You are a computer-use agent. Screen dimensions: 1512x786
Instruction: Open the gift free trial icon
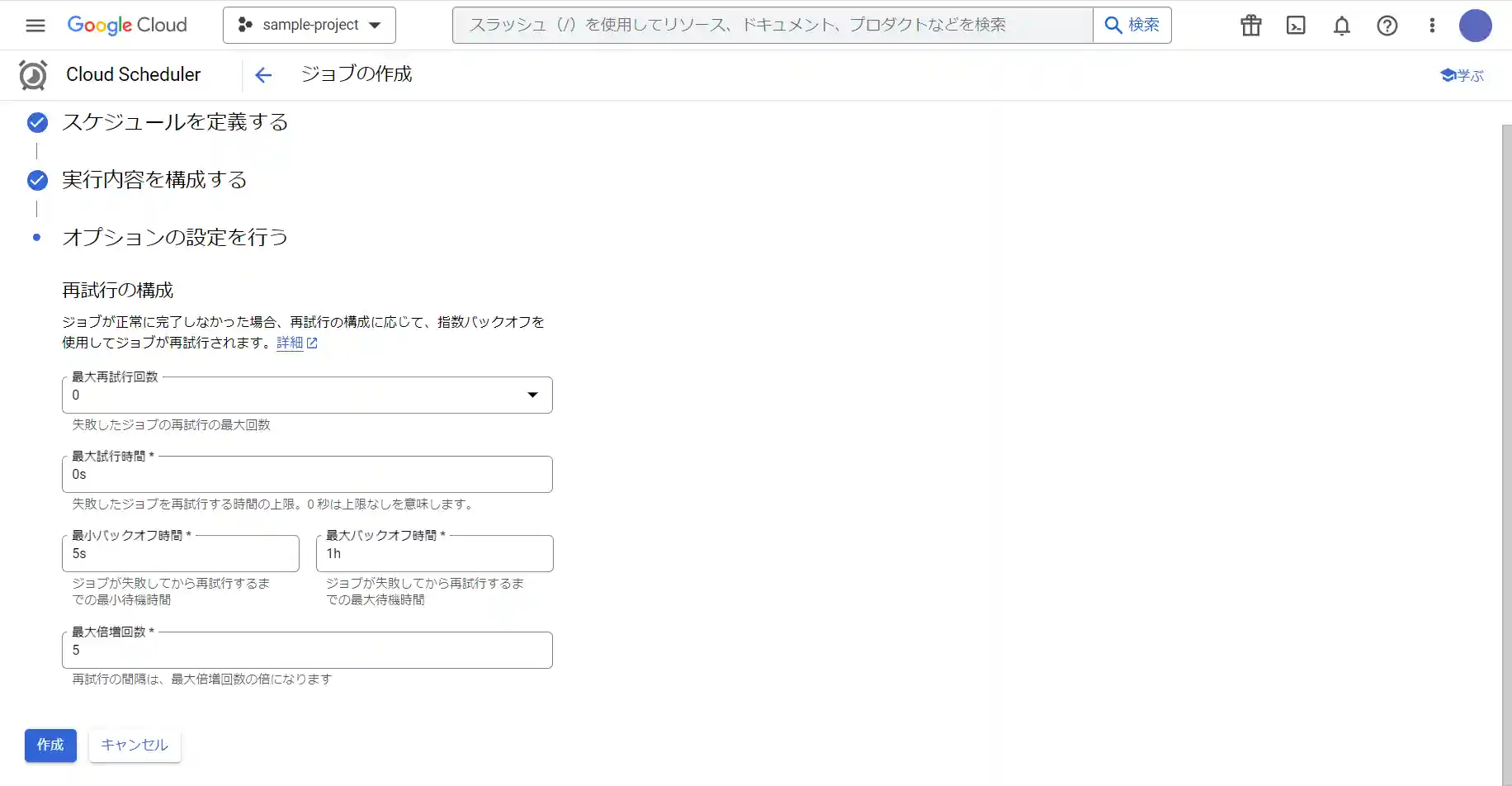click(x=1251, y=26)
